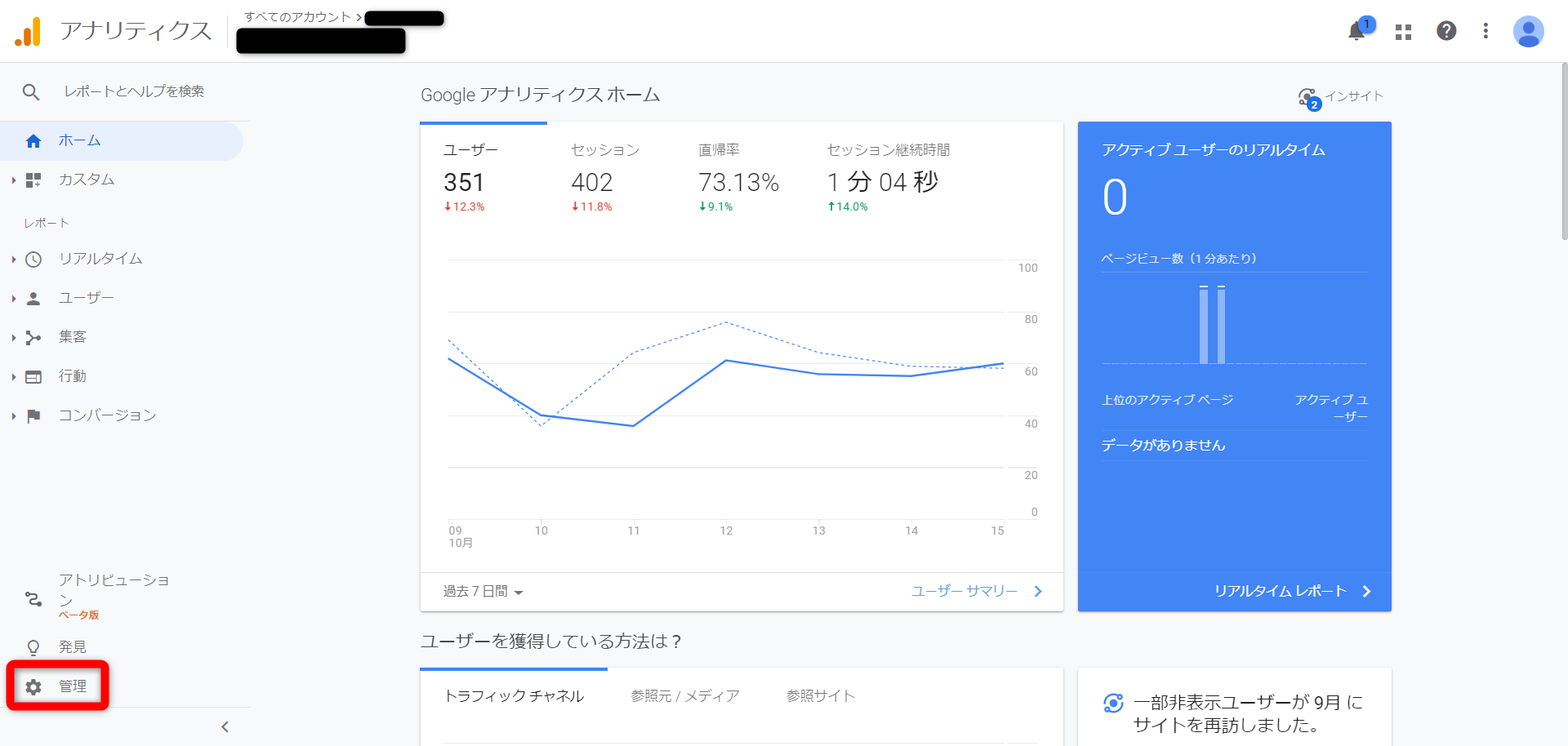Open the notifications bell icon
The height and width of the screenshot is (746, 1568).
(x=1356, y=31)
